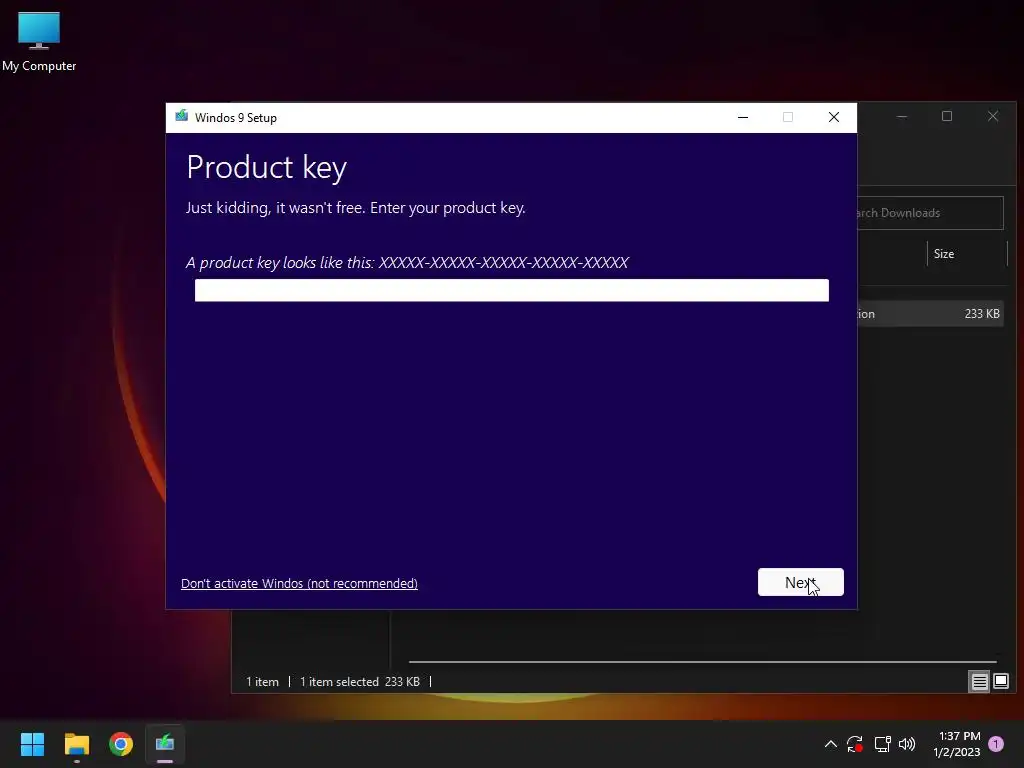
Task: Select "Don't activate Windos" link
Action: 299,583
